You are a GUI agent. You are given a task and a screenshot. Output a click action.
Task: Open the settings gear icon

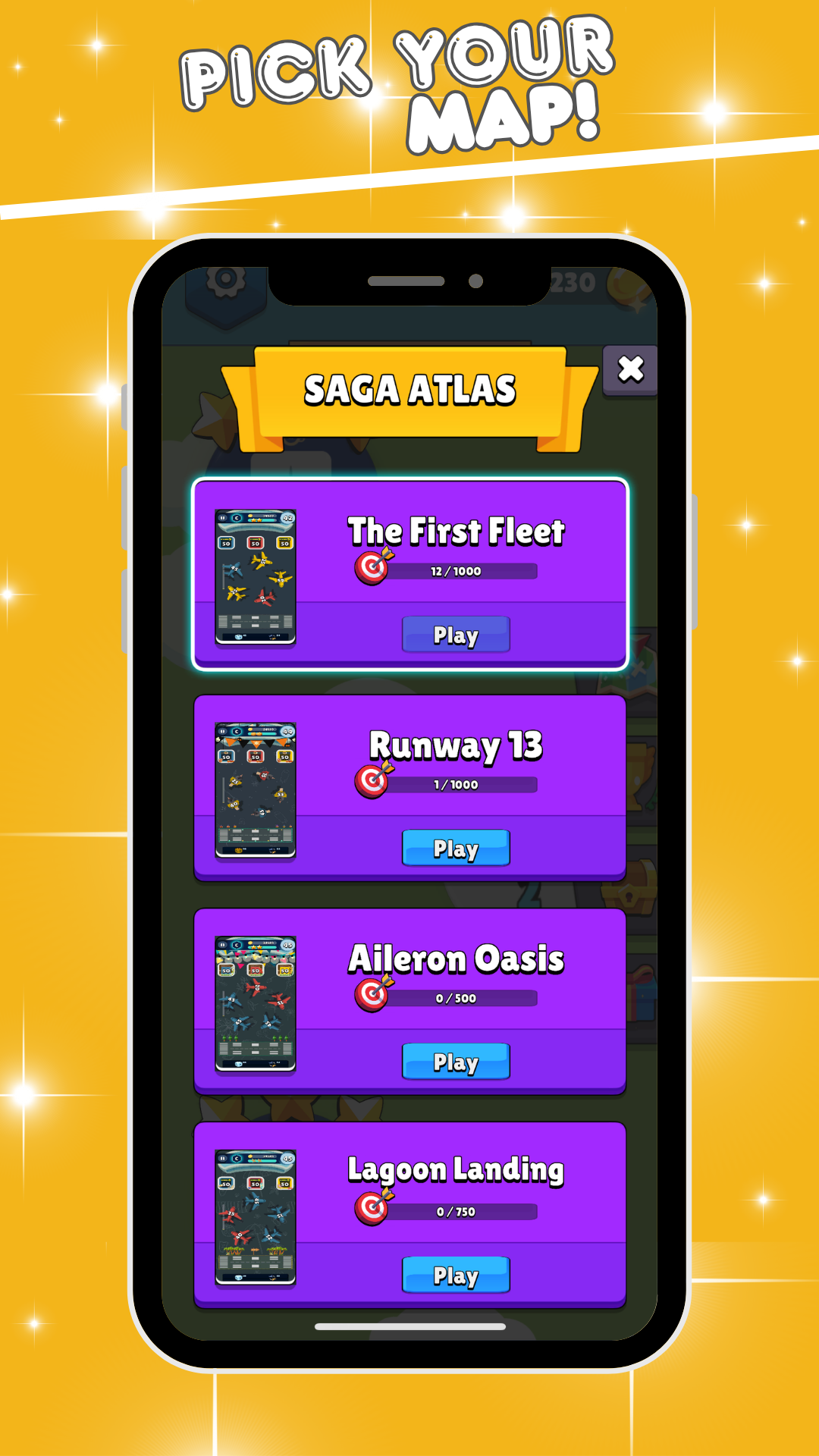(x=226, y=281)
